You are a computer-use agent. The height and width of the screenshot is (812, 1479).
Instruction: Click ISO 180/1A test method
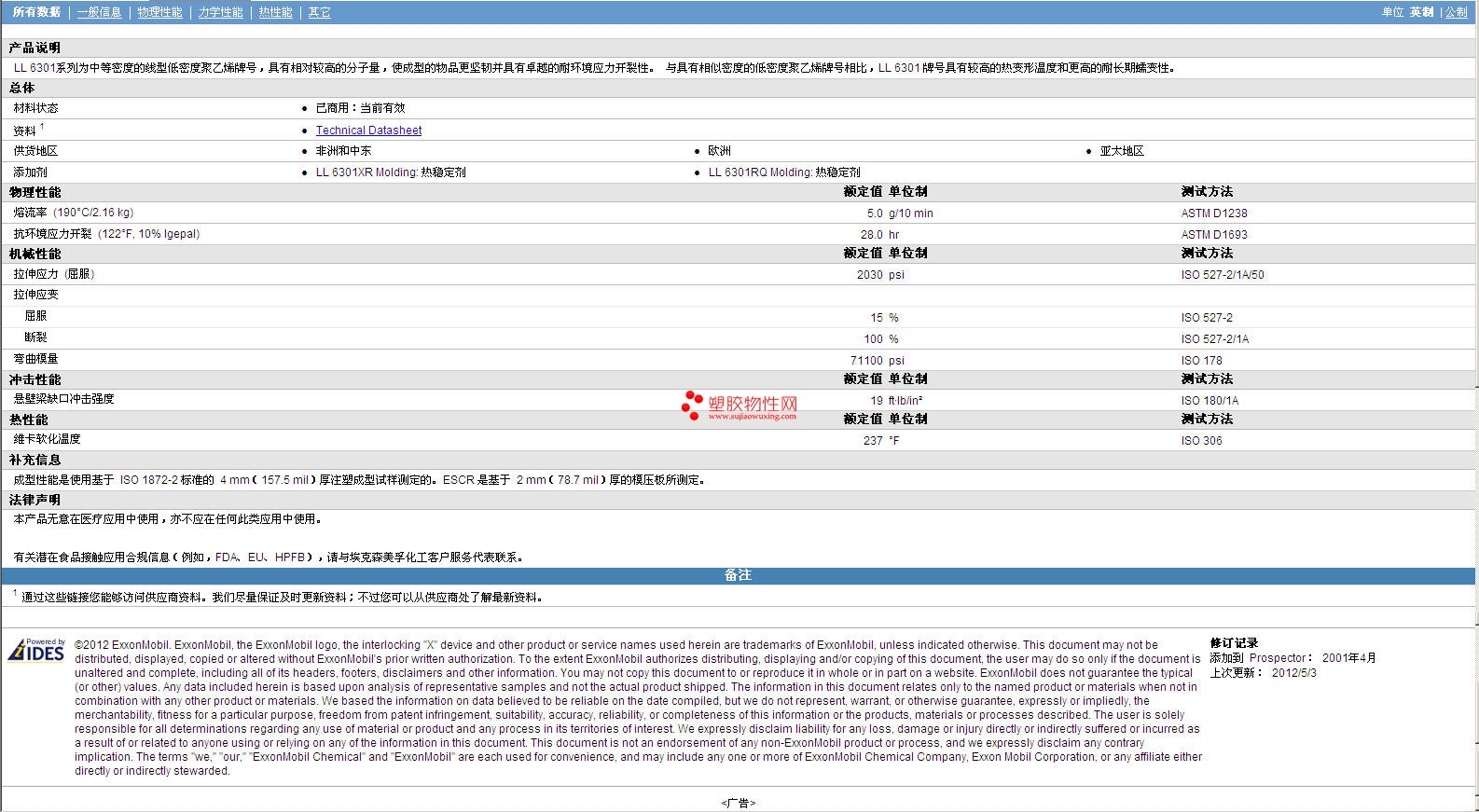[x=1209, y=401]
